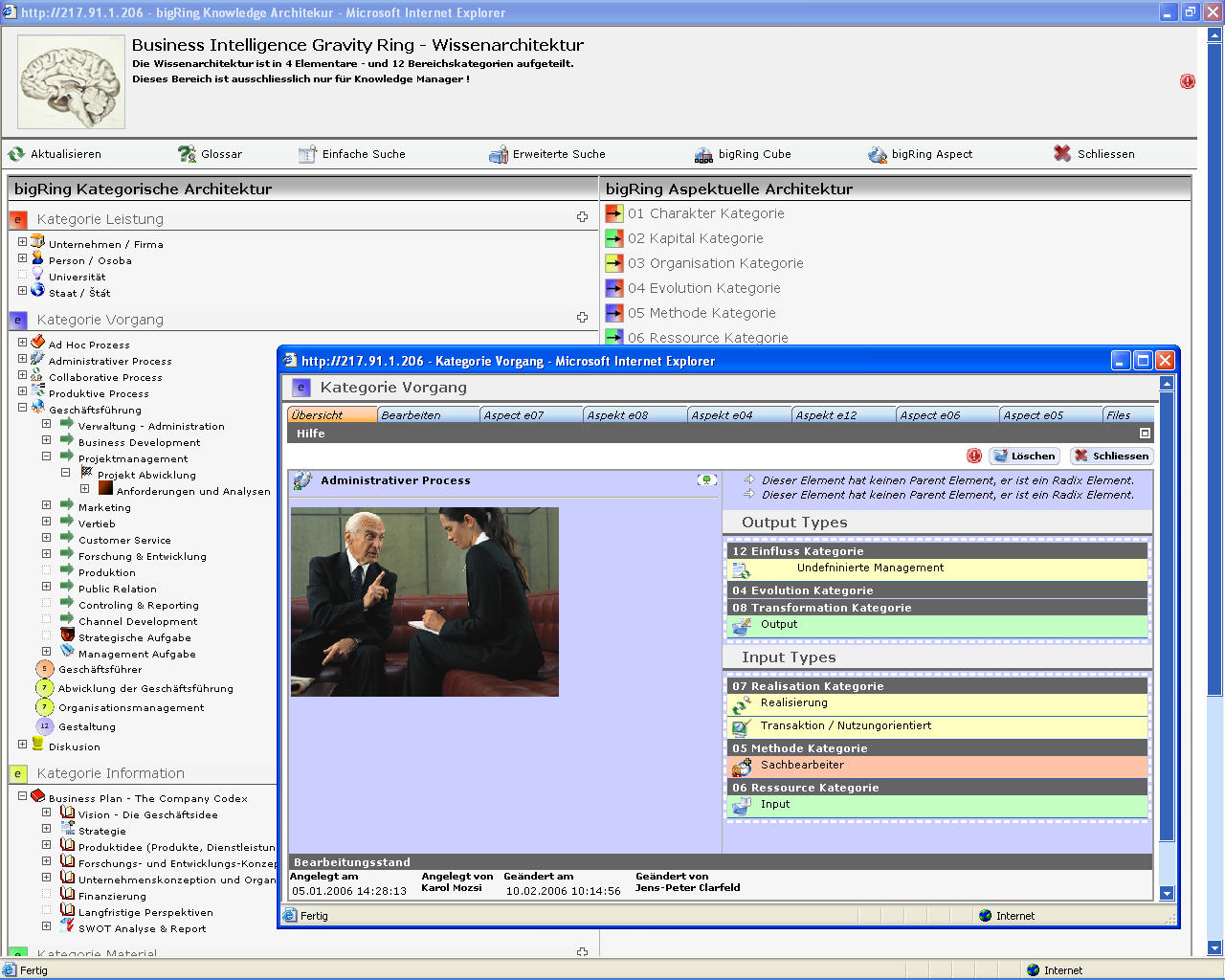This screenshot has width=1225, height=980.
Task: Collapse the Geschäftsführung tree node
Action: point(22,408)
